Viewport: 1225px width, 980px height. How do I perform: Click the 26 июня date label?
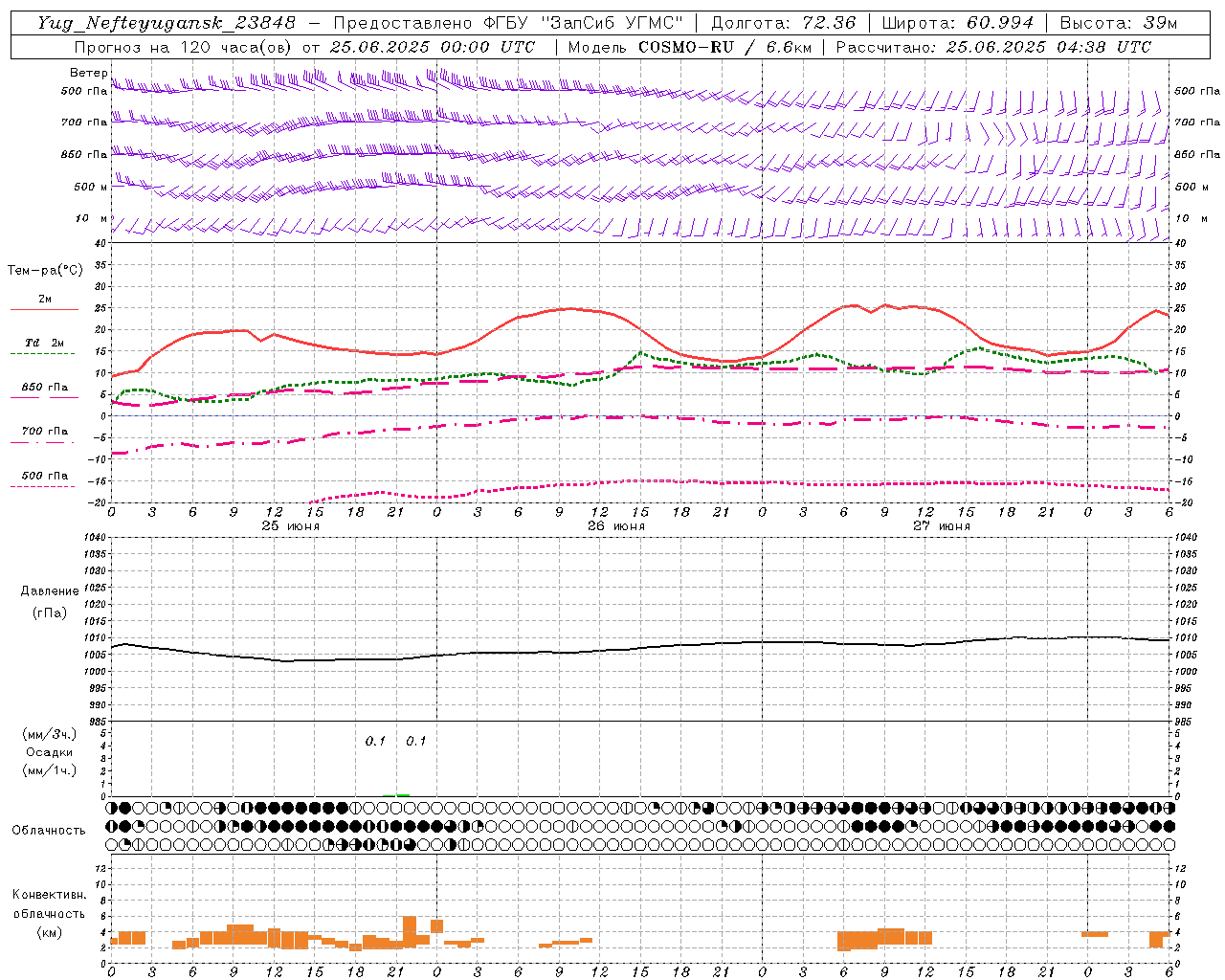(616, 526)
